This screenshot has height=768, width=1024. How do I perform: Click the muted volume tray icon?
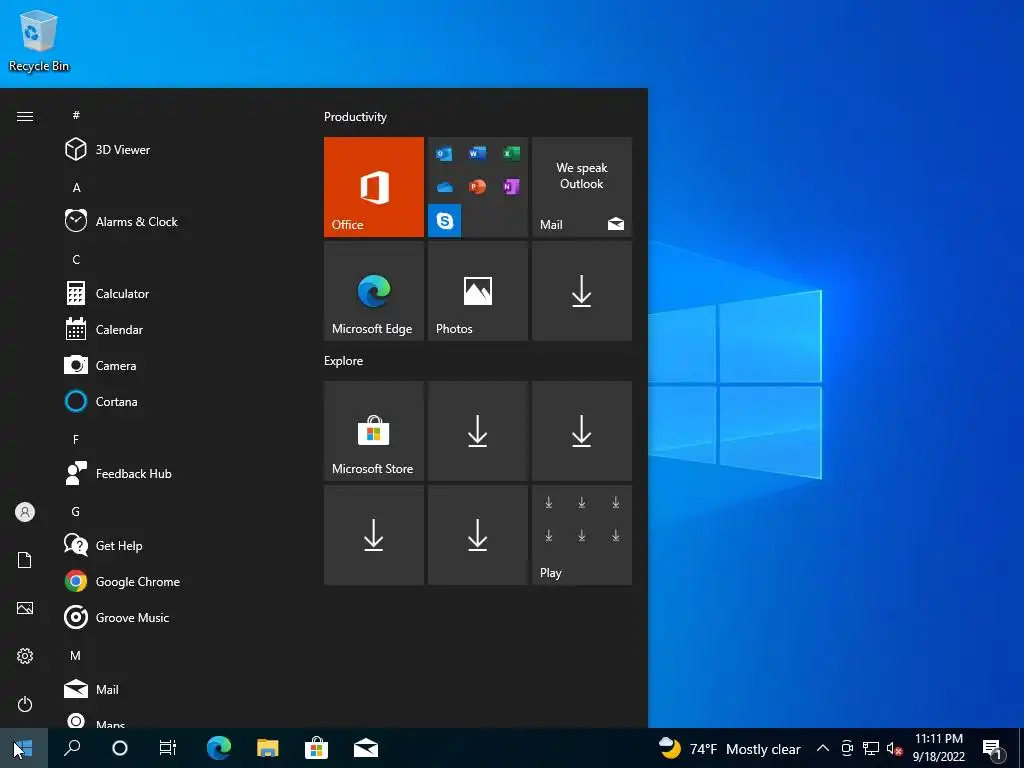point(894,748)
